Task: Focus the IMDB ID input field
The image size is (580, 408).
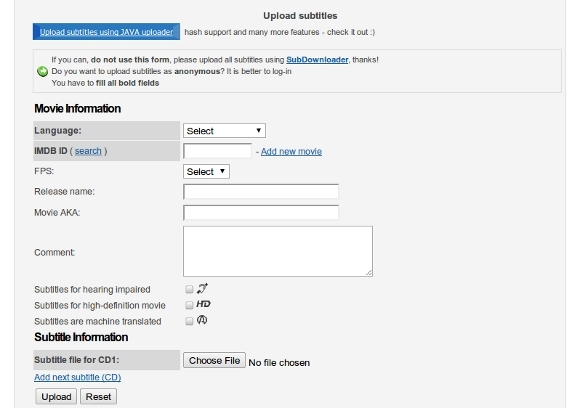Action: pos(218,151)
